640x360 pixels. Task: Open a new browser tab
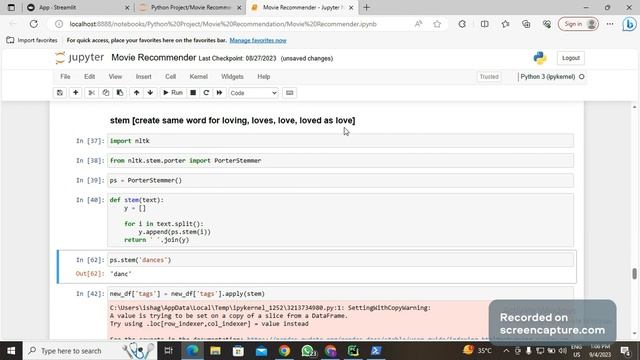(367, 7)
